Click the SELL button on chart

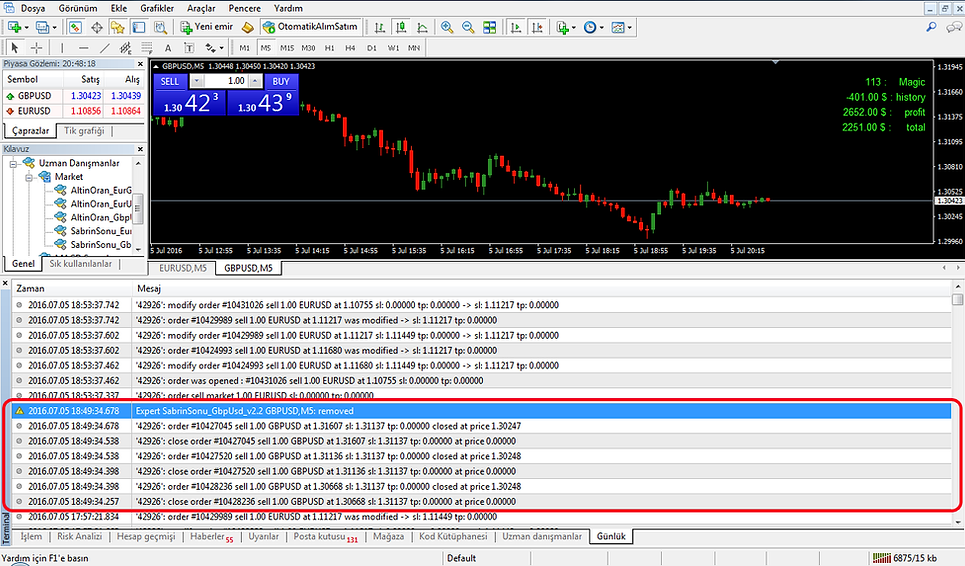169,81
